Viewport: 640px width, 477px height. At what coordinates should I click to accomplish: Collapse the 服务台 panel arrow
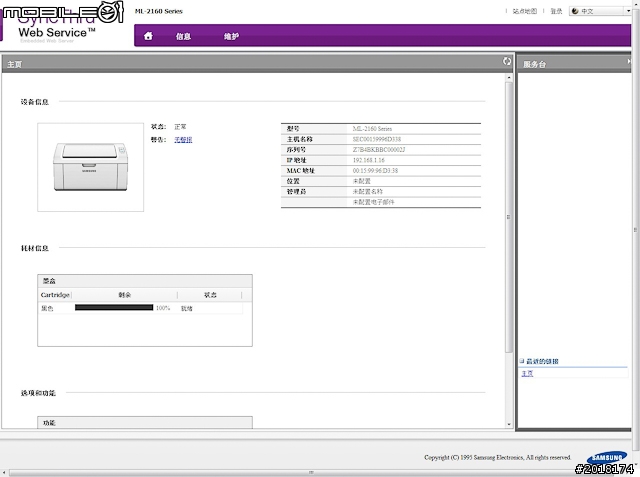click(x=629, y=61)
